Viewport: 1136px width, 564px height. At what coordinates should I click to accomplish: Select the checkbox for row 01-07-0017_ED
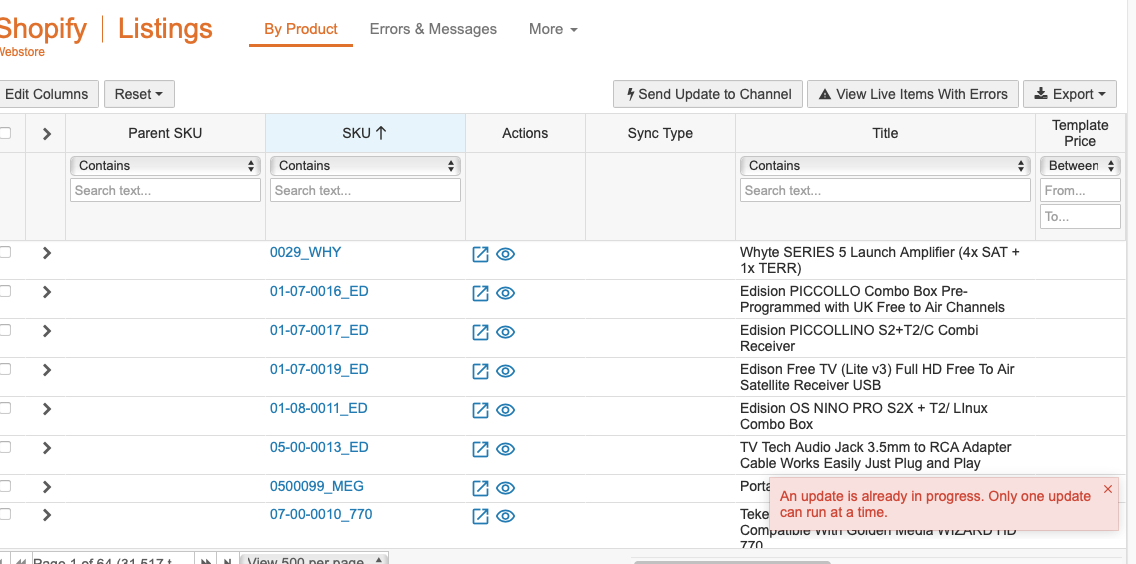tap(5, 331)
